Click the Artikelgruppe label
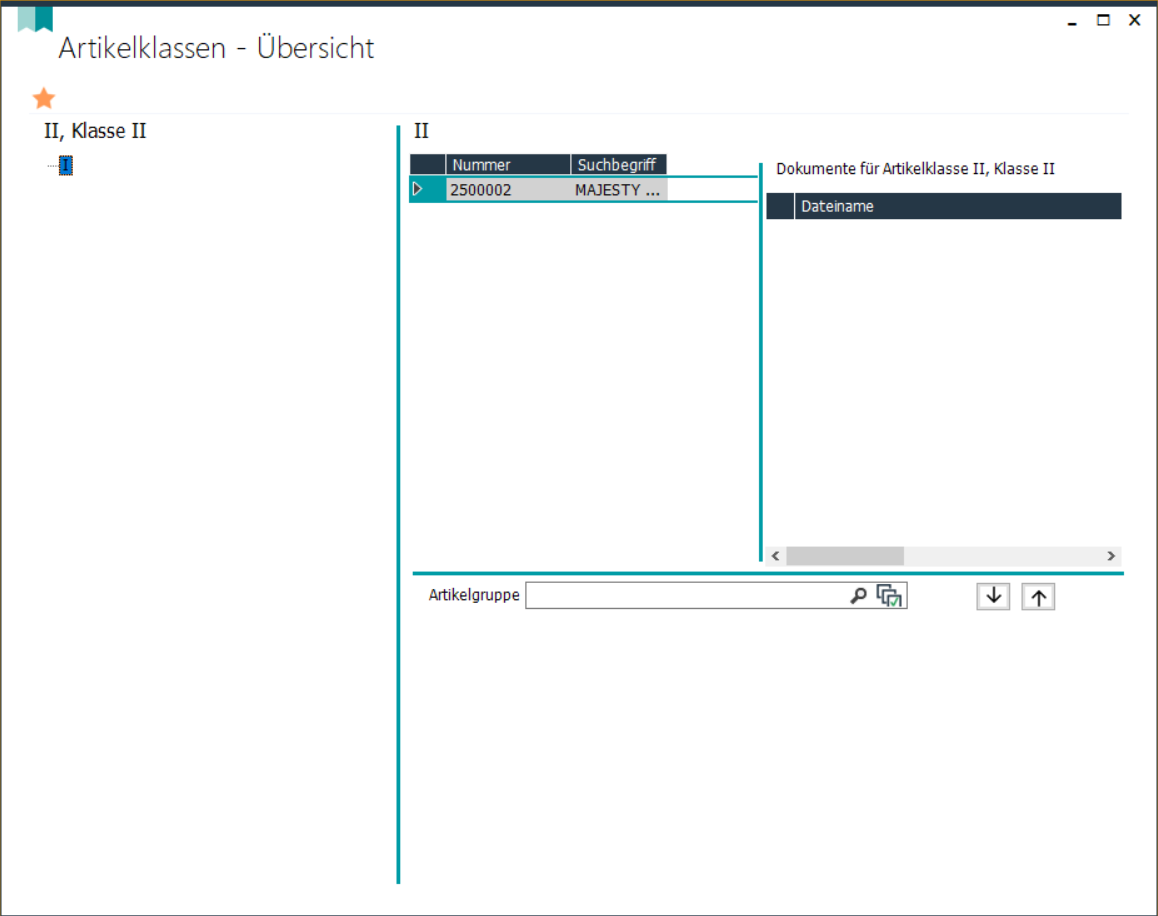1158x916 pixels. click(x=473, y=595)
